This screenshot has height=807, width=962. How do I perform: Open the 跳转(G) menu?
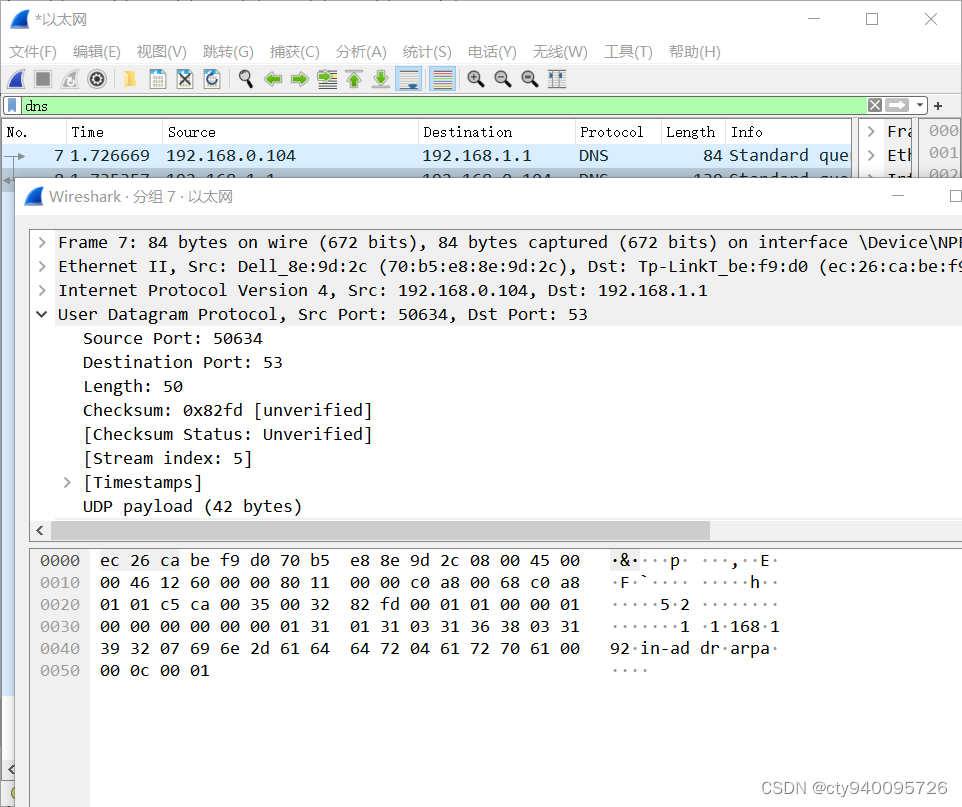[228, 52]
